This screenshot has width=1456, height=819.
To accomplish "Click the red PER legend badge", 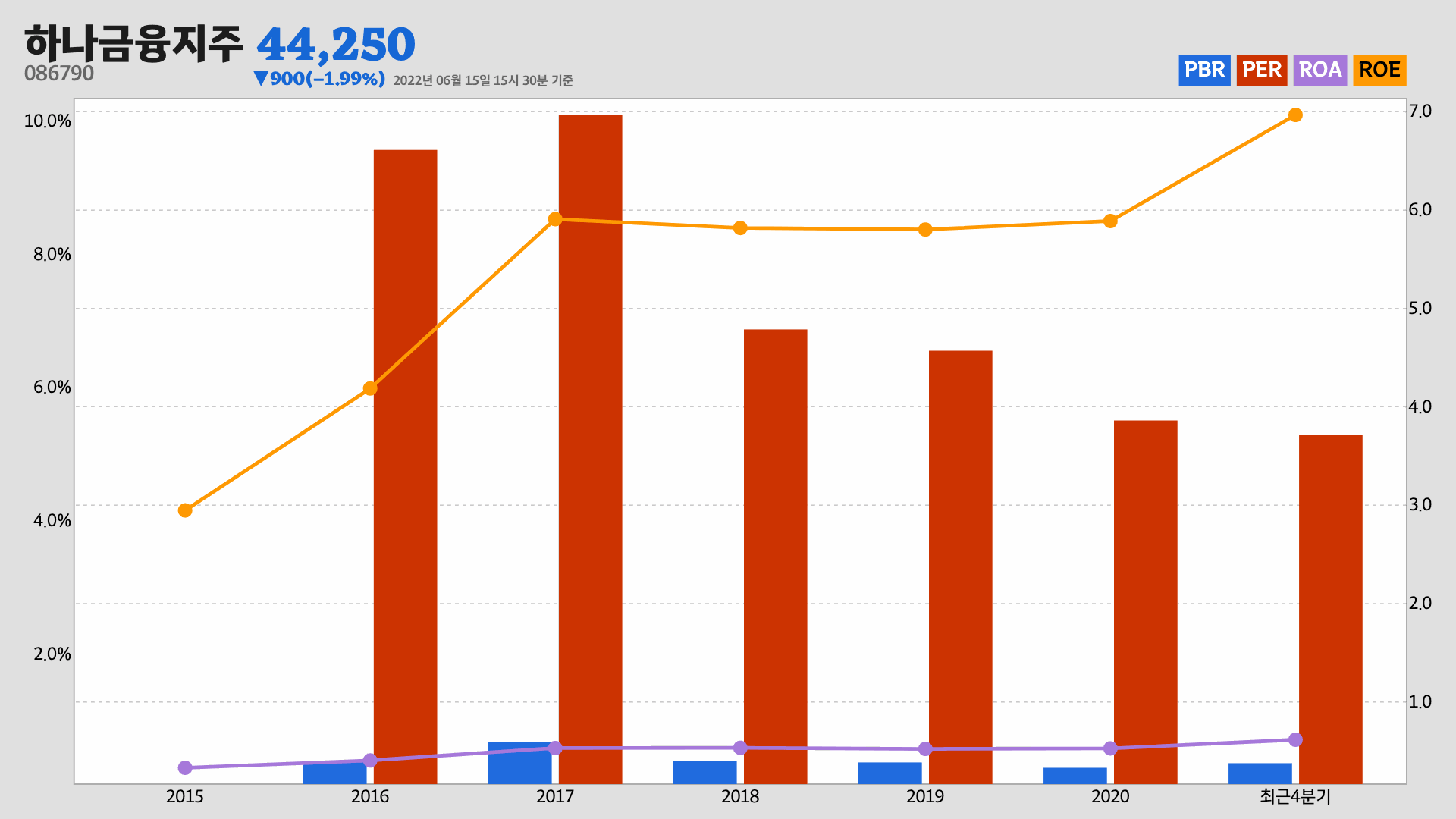I will 1262,71.
